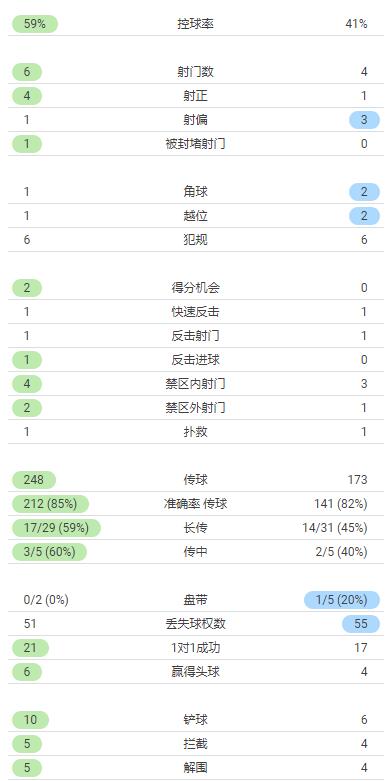This screenshot has width=389, height=781.
Task: Click the 212 (85%) pass accuracy badge
Action: click(50, 504)
